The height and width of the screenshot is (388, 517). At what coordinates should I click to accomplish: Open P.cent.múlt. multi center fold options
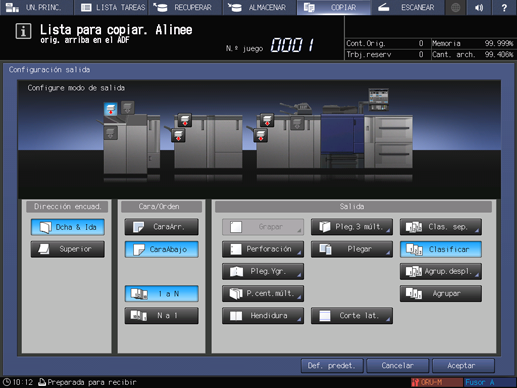(x=263, y=294)
